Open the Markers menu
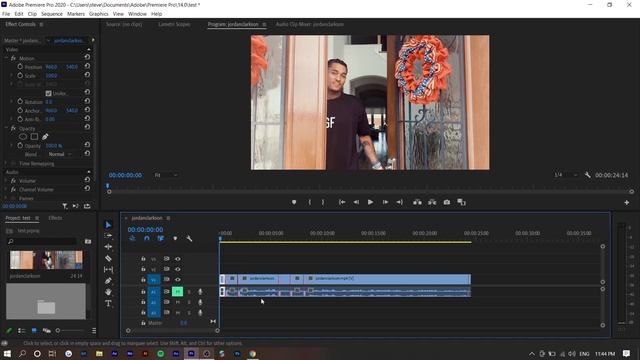The width and height of the screenshot is (640, 360). [76, 14]
